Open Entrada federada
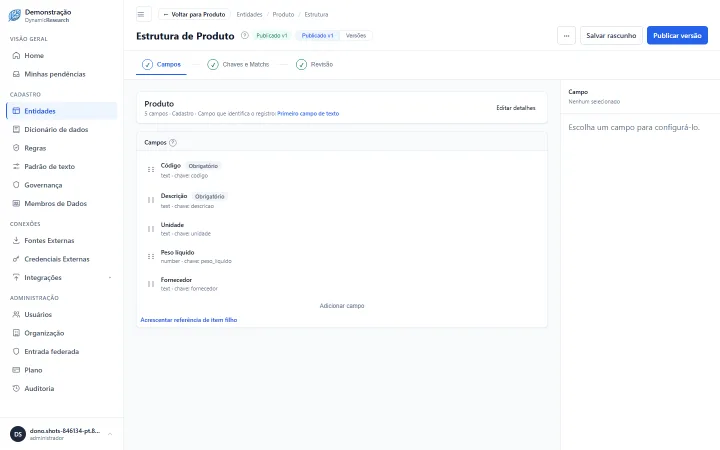This screenshot has width=720, height=450. [x=62, y=351]
